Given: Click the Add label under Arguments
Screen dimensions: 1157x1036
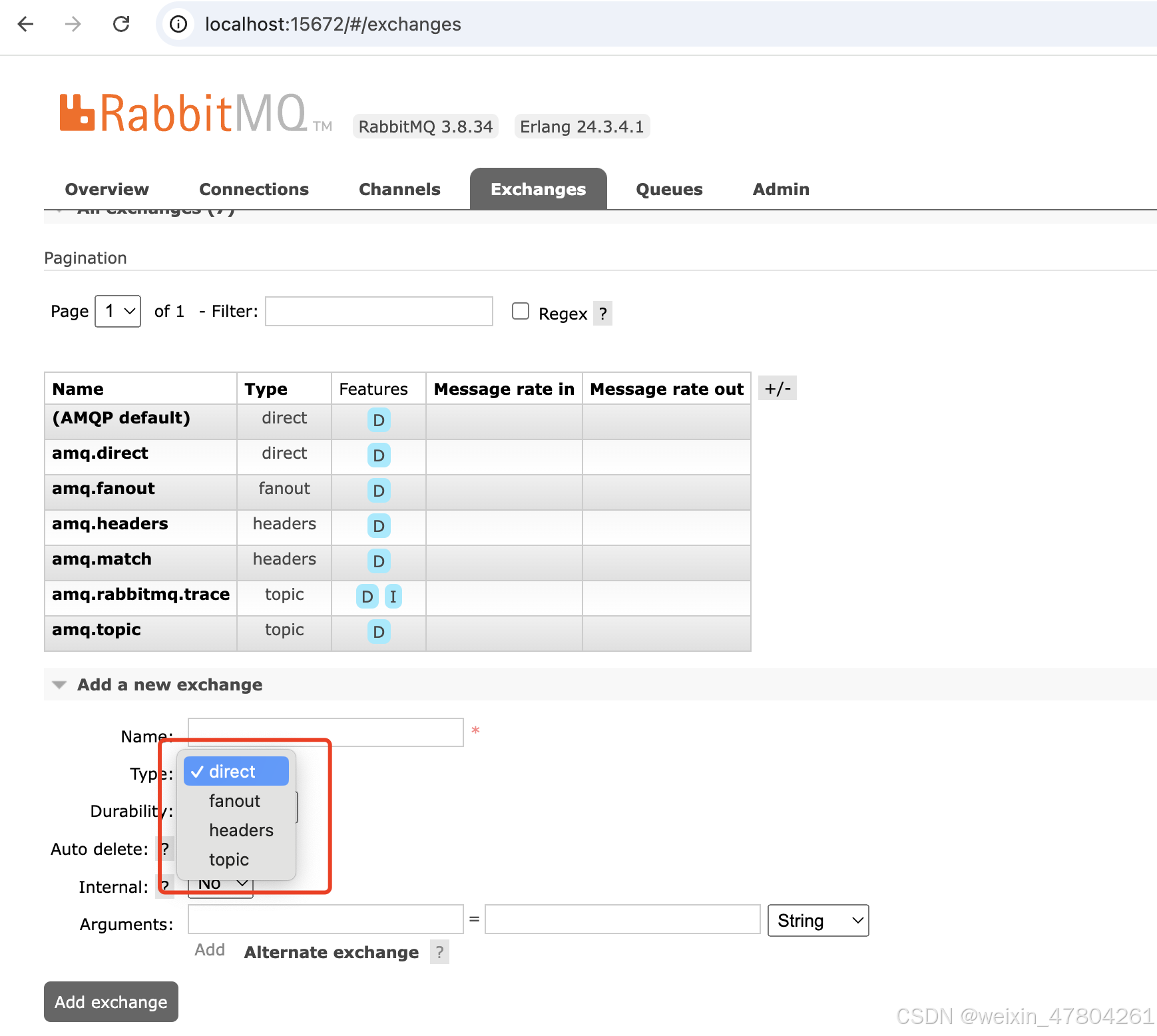Looking at the screenshot, I should point(210,950).
